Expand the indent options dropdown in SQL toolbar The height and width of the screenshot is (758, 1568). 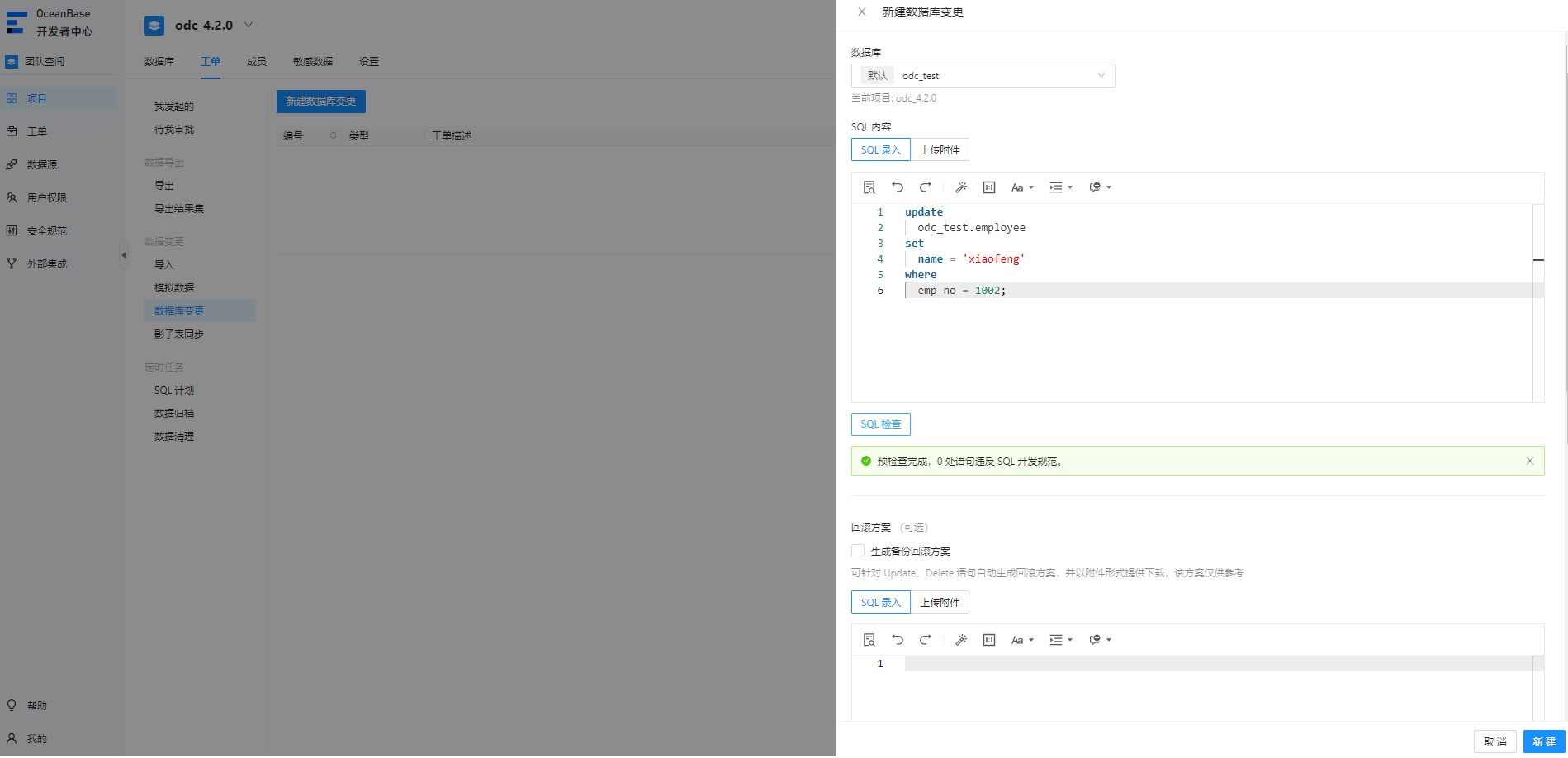coord(1061,187)
